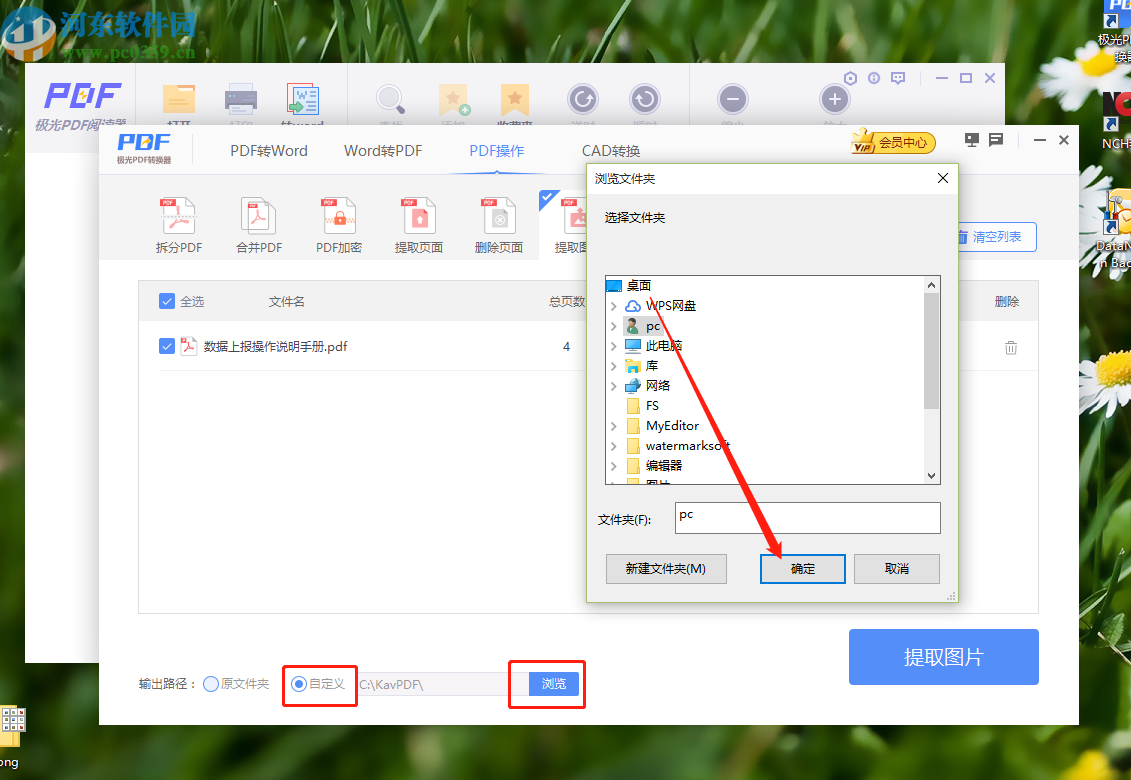Click the 文件夹 name input field
The image size is (1131, 780).
click(x=806, y=518)
